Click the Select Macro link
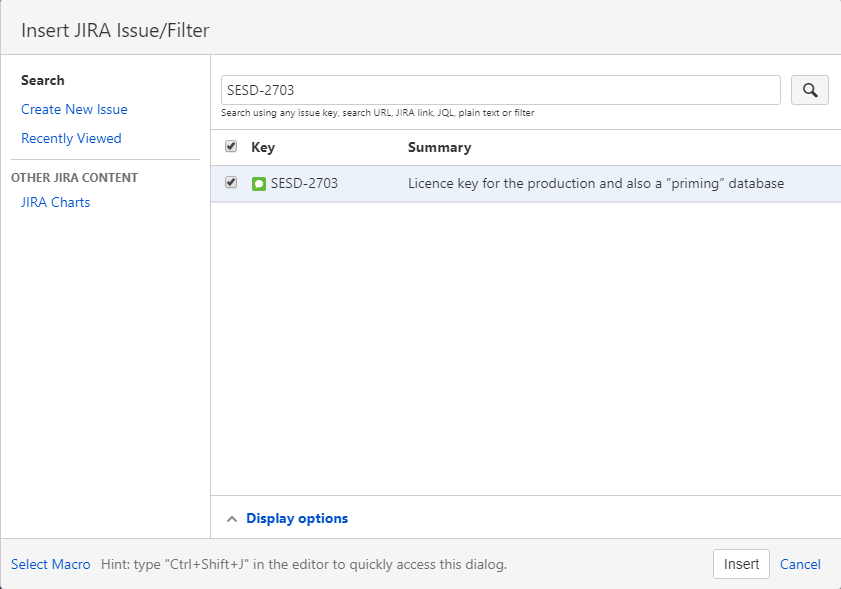This screenshot has height=589, width=841. pyautogui.click(x=50, y=564)
